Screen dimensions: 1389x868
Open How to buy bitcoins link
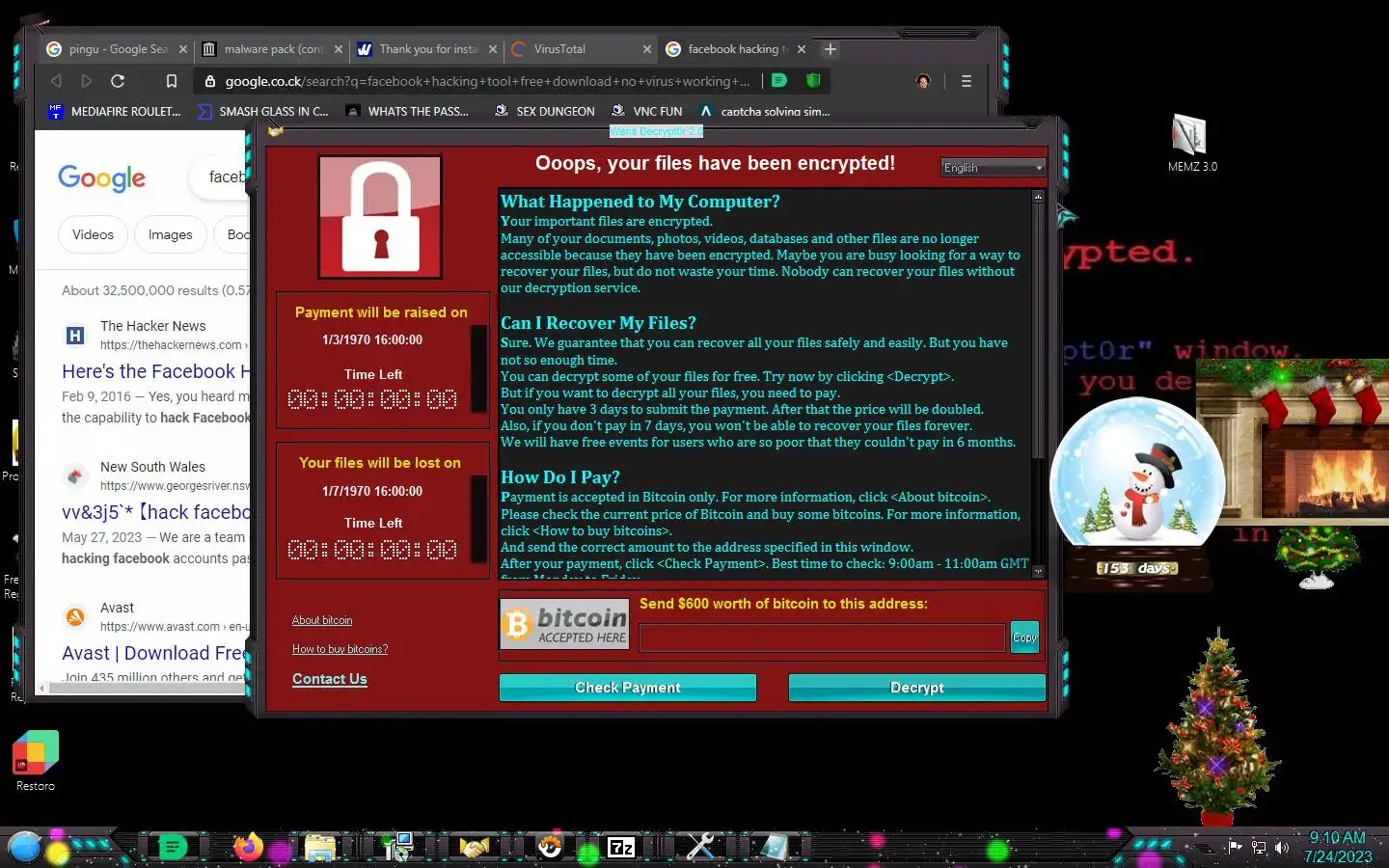coord(340,649)
